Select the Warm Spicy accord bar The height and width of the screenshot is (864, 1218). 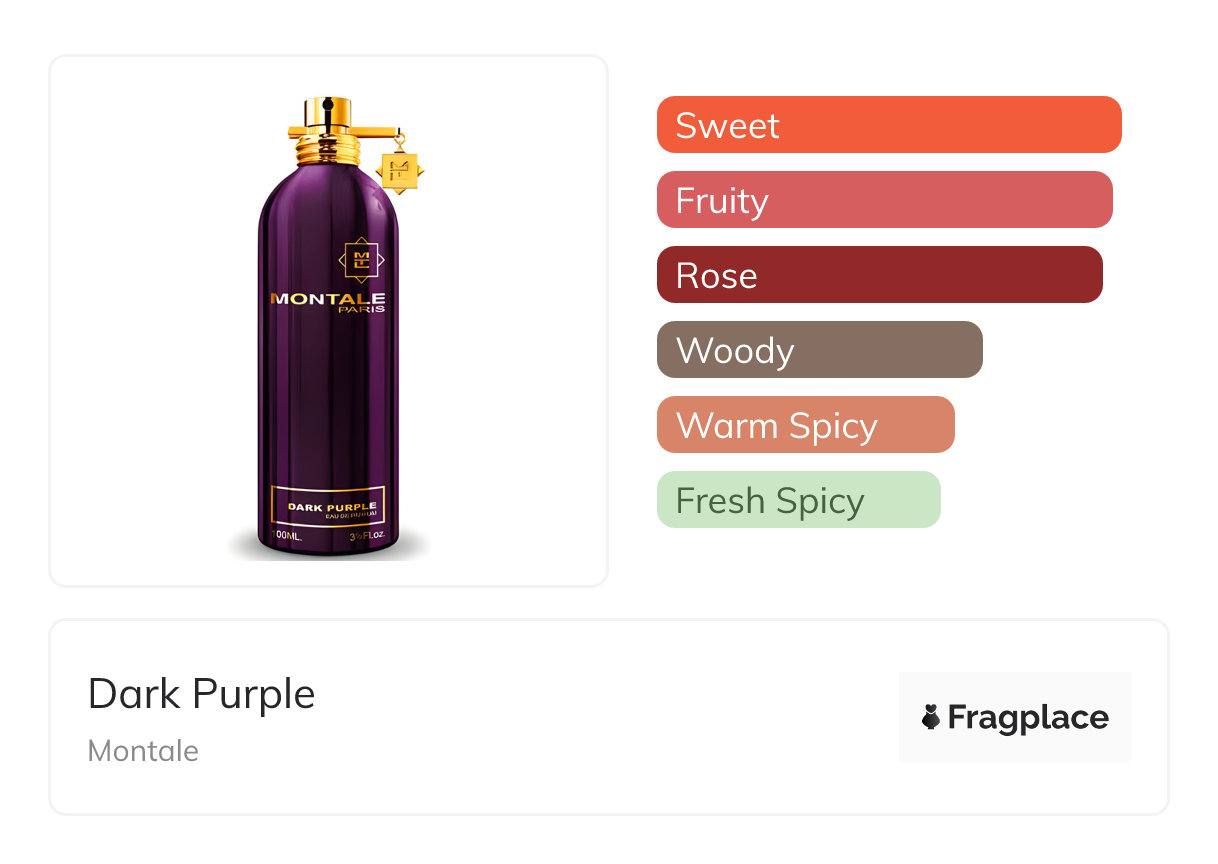(x=806, y=425)
